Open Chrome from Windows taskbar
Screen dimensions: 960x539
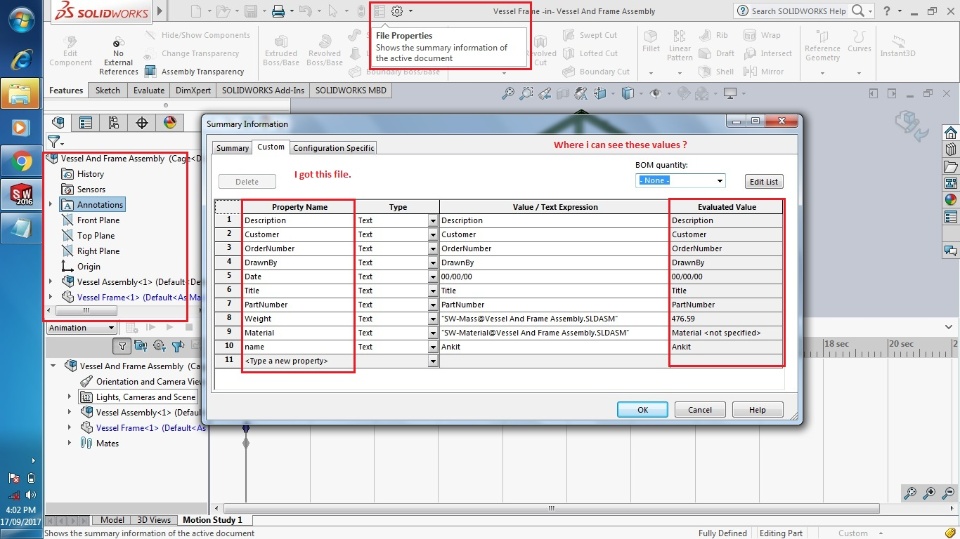[x=20, y=162]
